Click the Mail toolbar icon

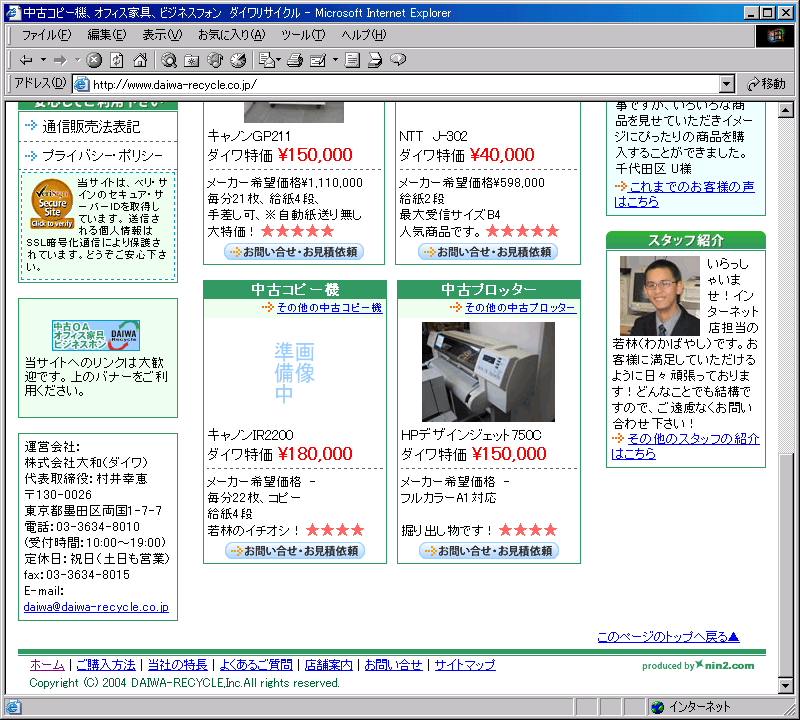pyautogui.click(x=266, y=60)
